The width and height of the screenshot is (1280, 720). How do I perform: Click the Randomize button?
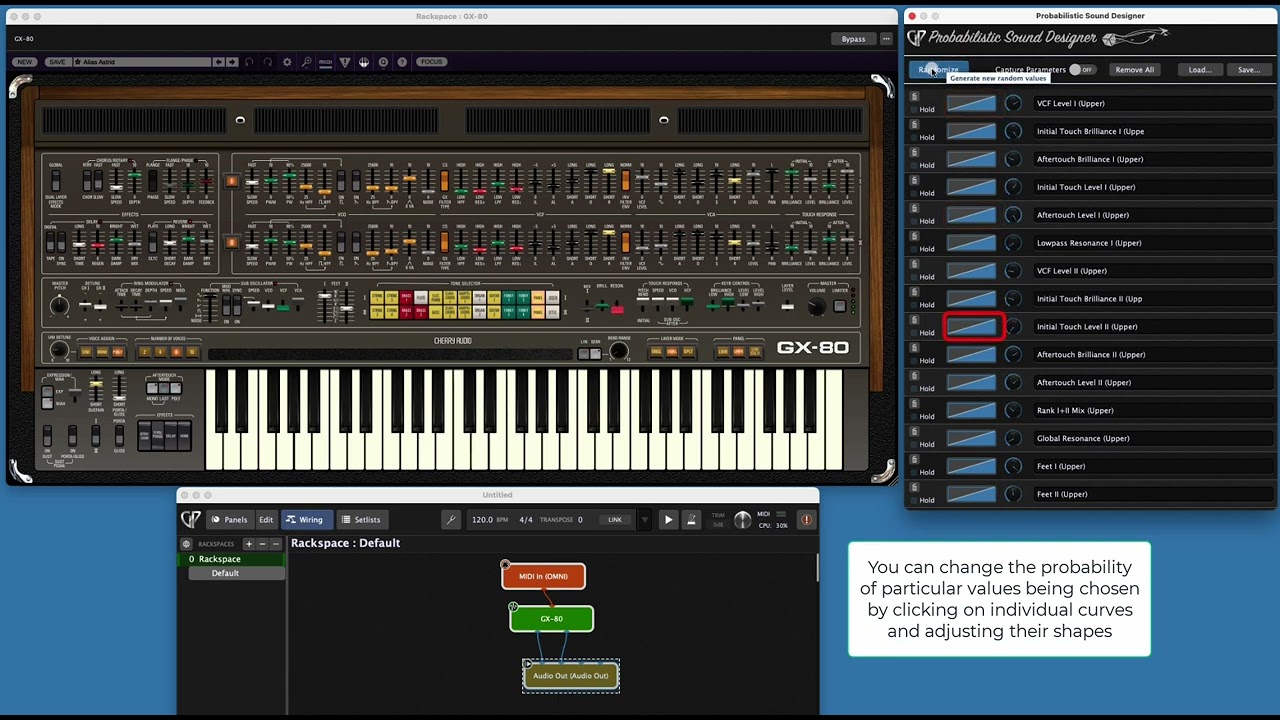pos(938,70)
